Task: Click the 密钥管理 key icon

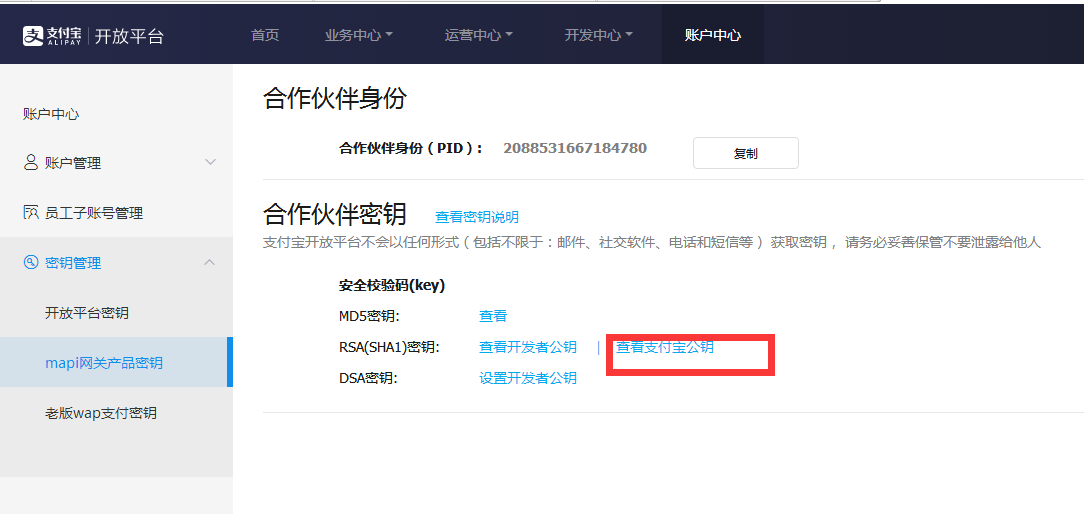Action: click(x=30, y=262)
